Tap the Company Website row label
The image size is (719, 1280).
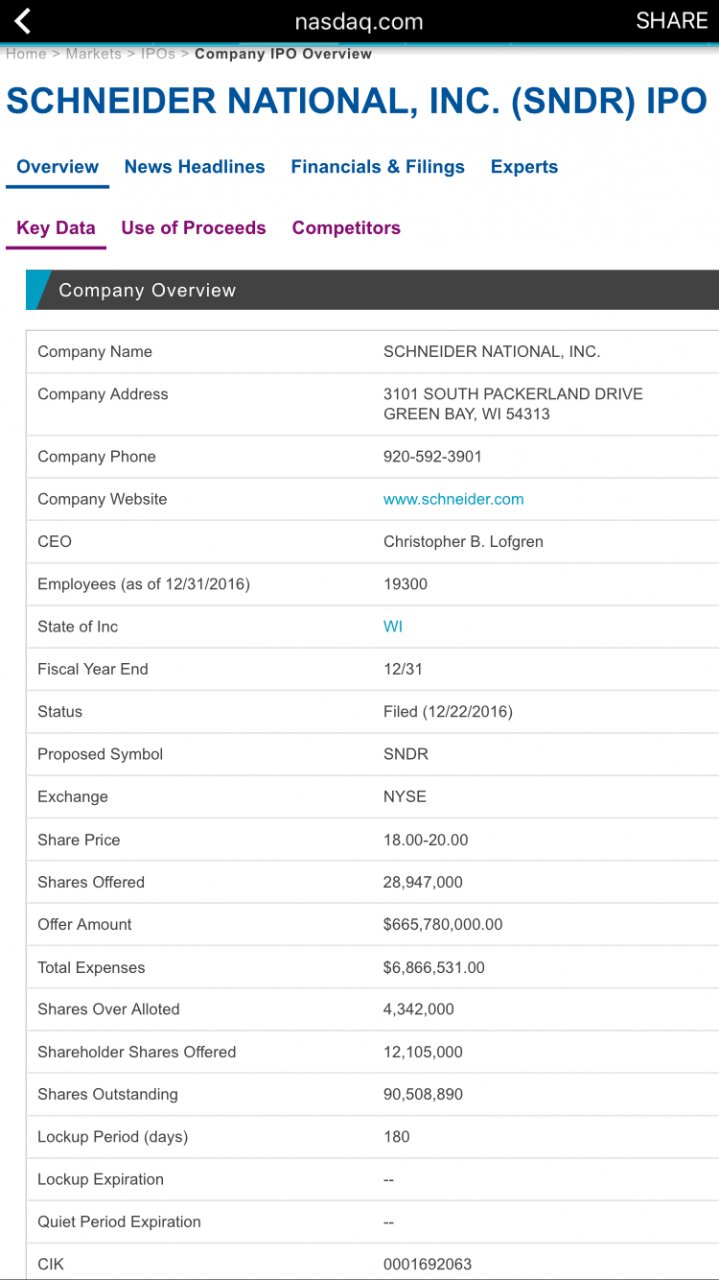point(102,499)
